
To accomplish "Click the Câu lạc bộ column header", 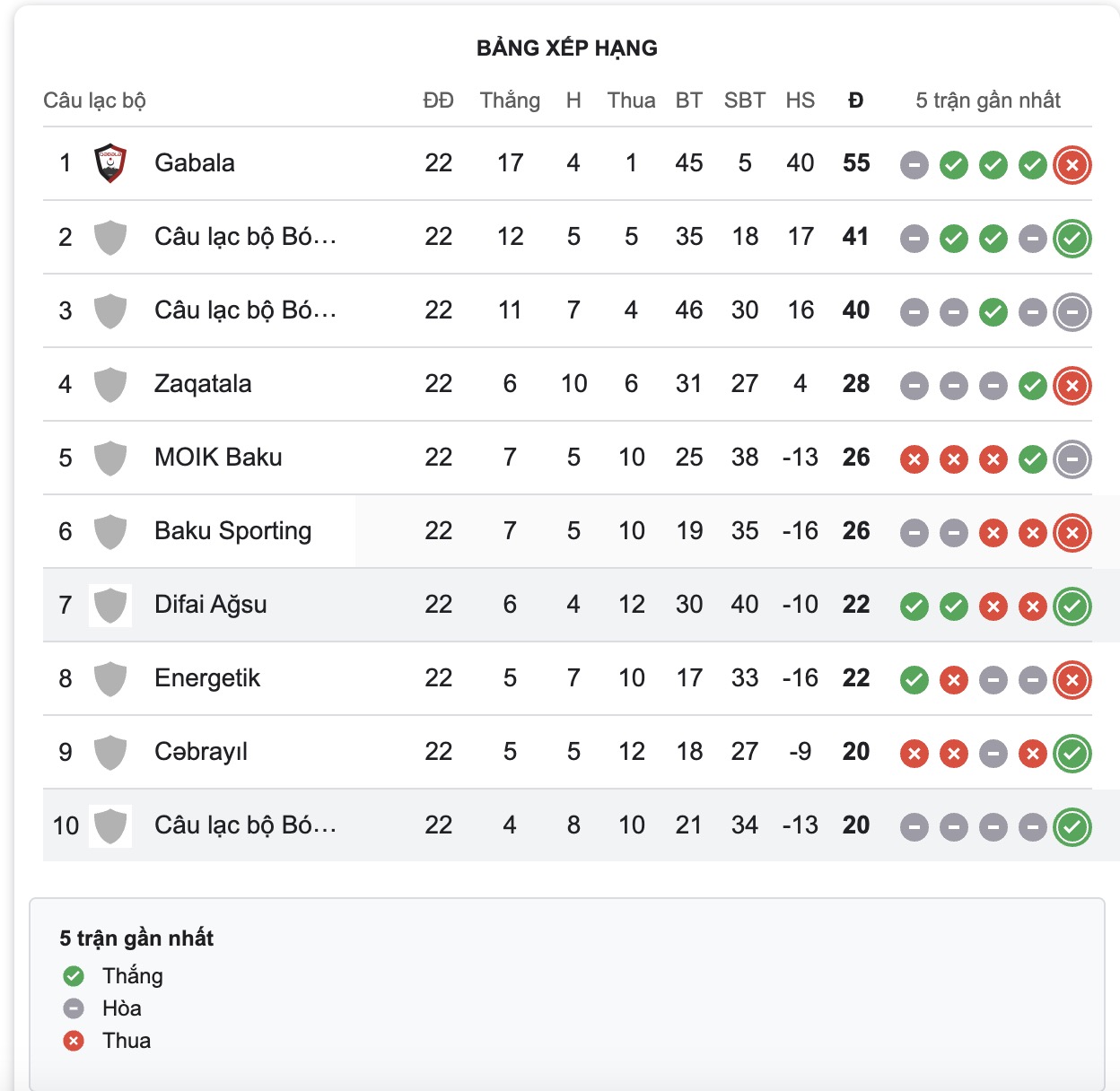I will coord(94,100).
